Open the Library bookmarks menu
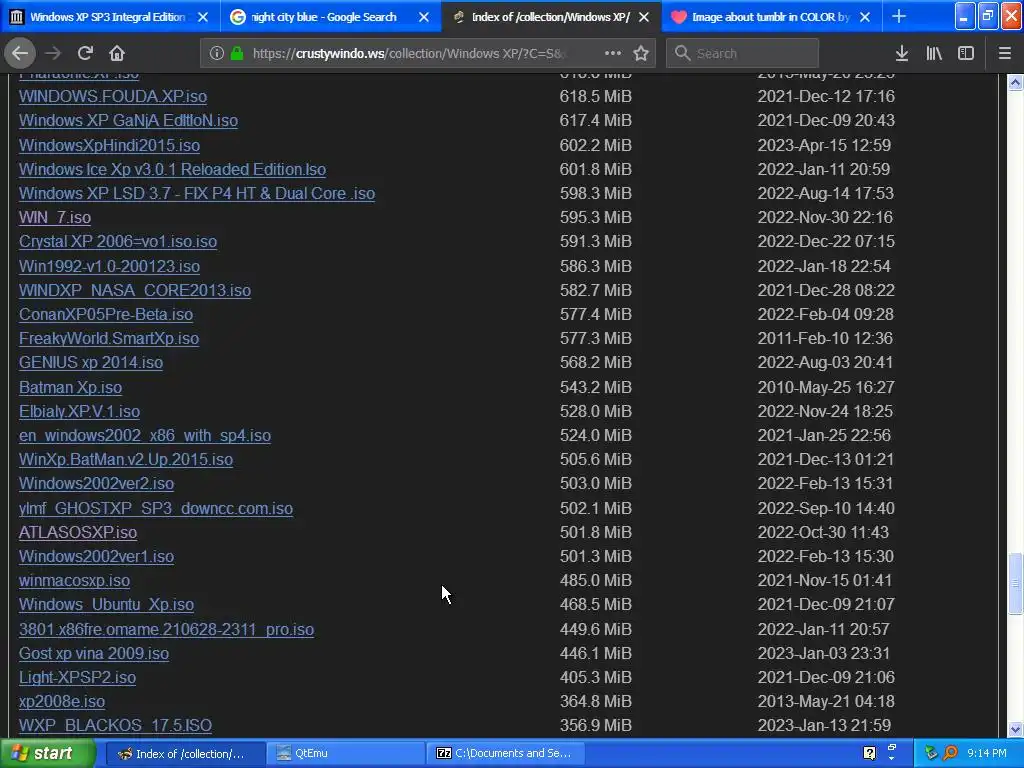 [934, 54]
